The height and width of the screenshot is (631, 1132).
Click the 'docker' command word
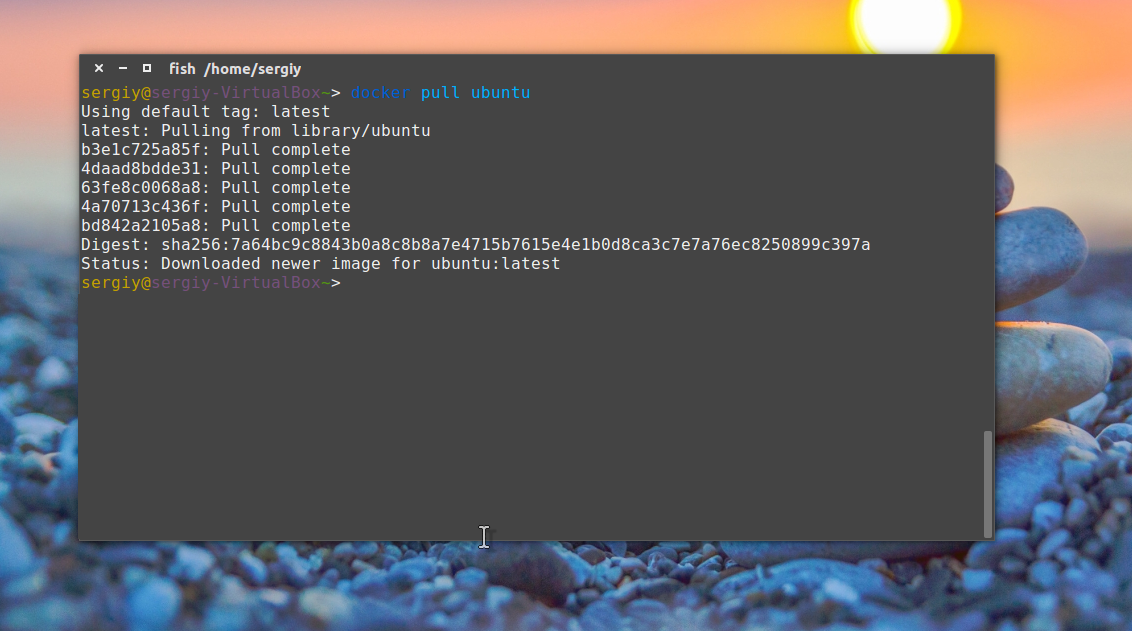point(380,92)
